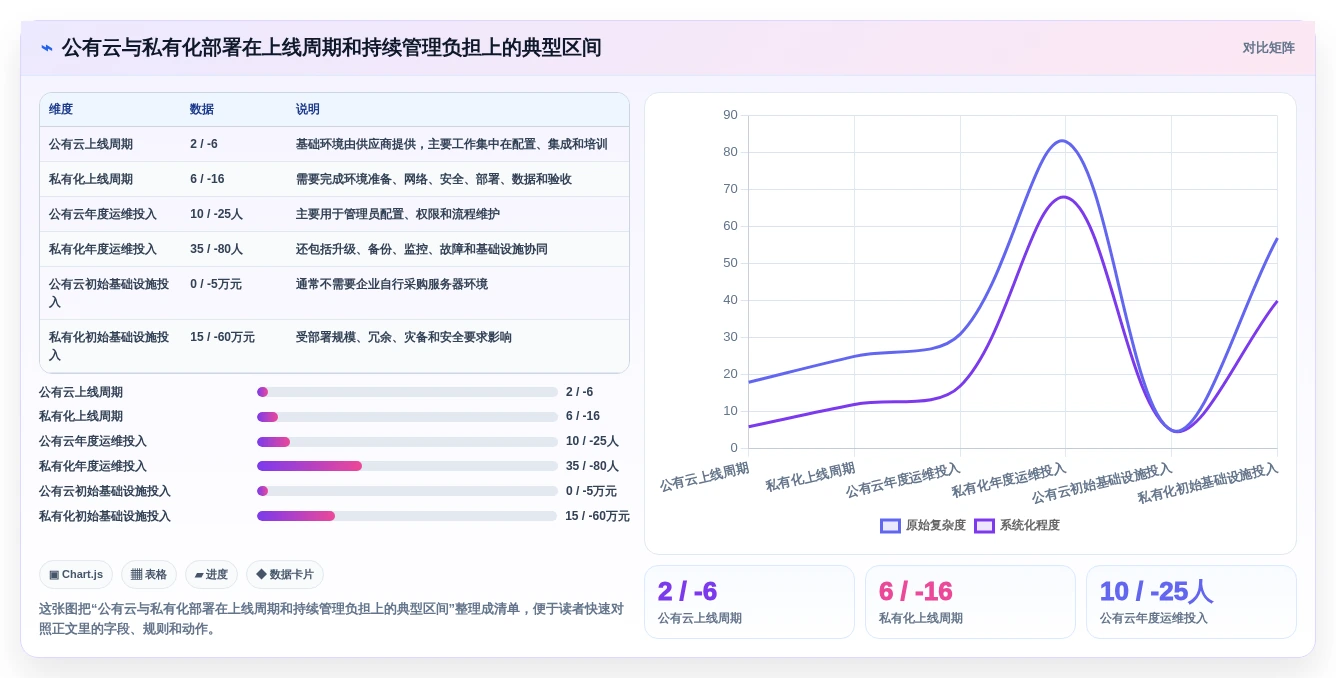Click the table value 35 / -80人
The width and height of the screenshot is (1336, 678).
[216, 249]
